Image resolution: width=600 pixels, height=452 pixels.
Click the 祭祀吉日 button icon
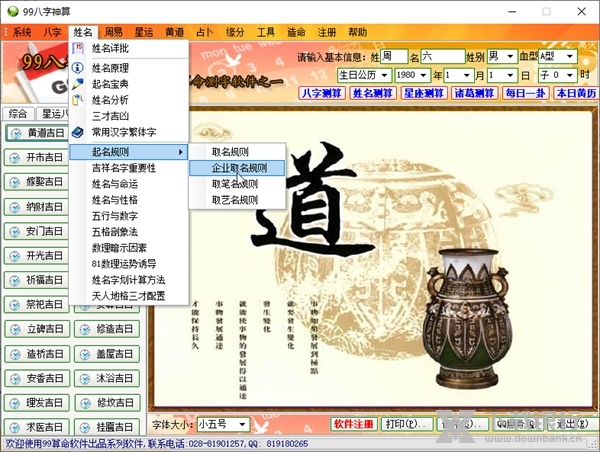(15, 305)
